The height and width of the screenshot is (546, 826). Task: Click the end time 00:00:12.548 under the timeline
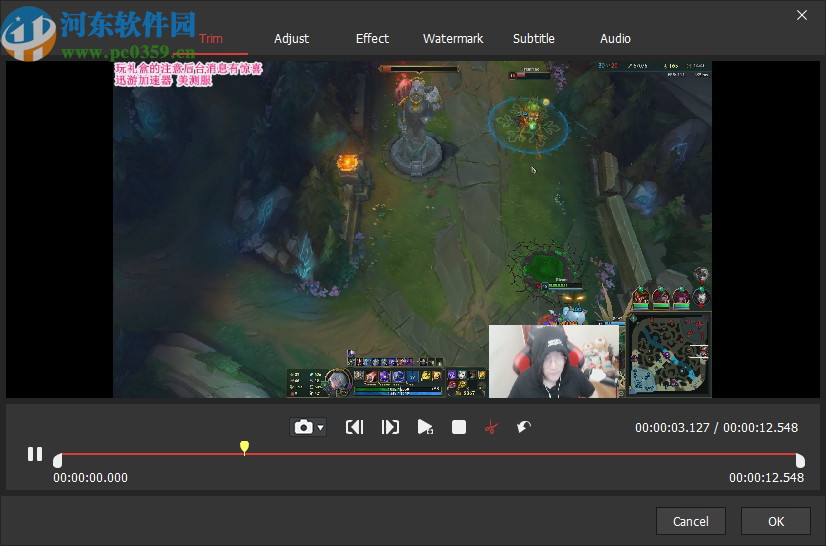click(766, 477)
